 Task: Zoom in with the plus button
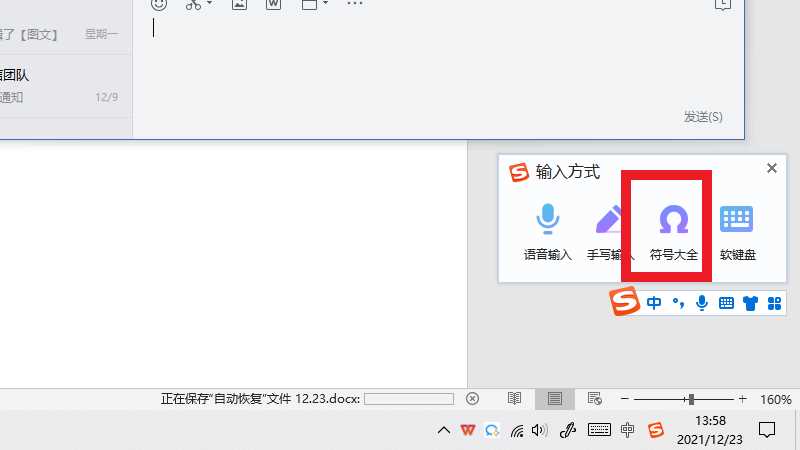pyautogui.click(x=743, y=399)
